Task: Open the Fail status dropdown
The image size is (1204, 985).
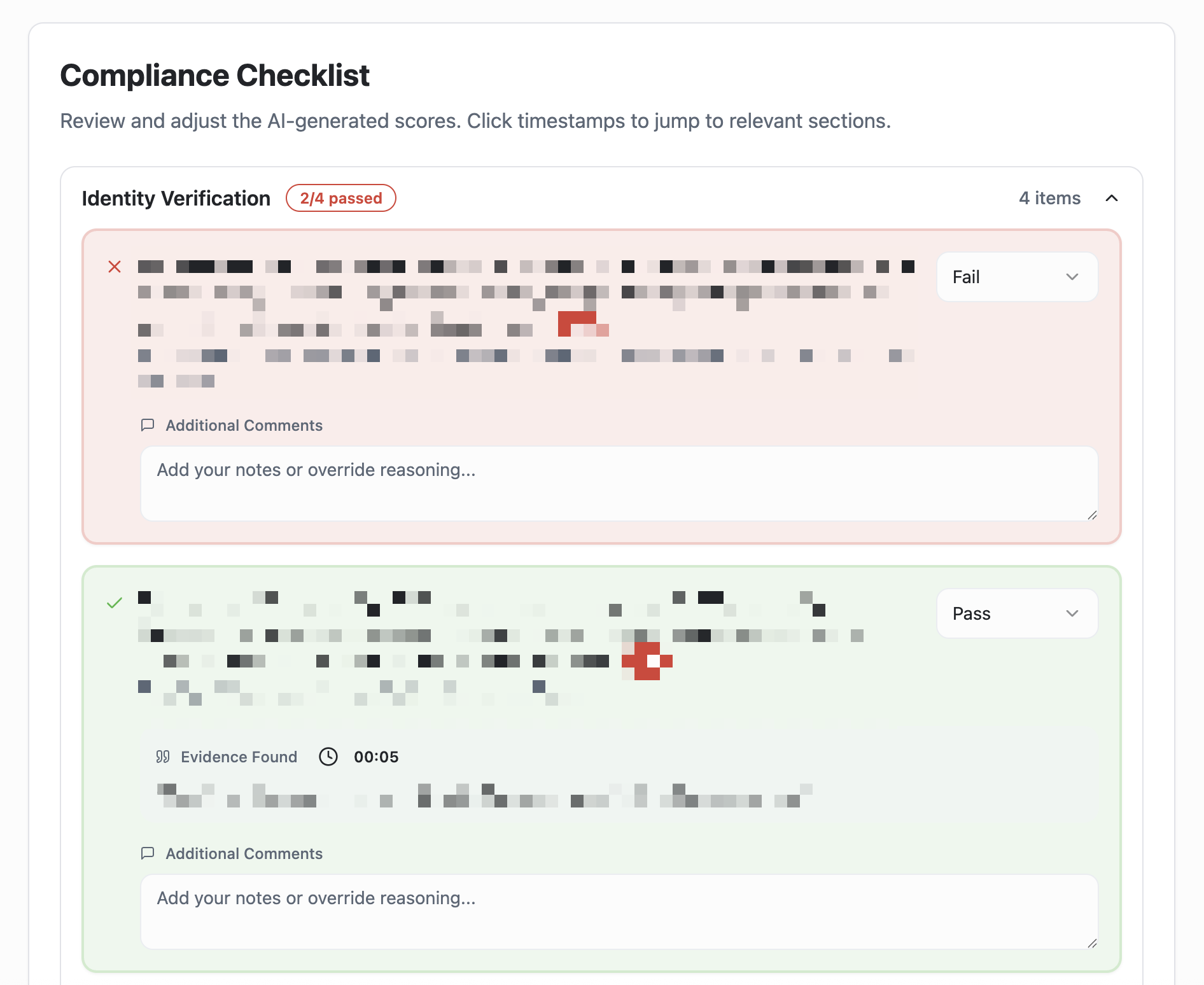Action: 1016,277
